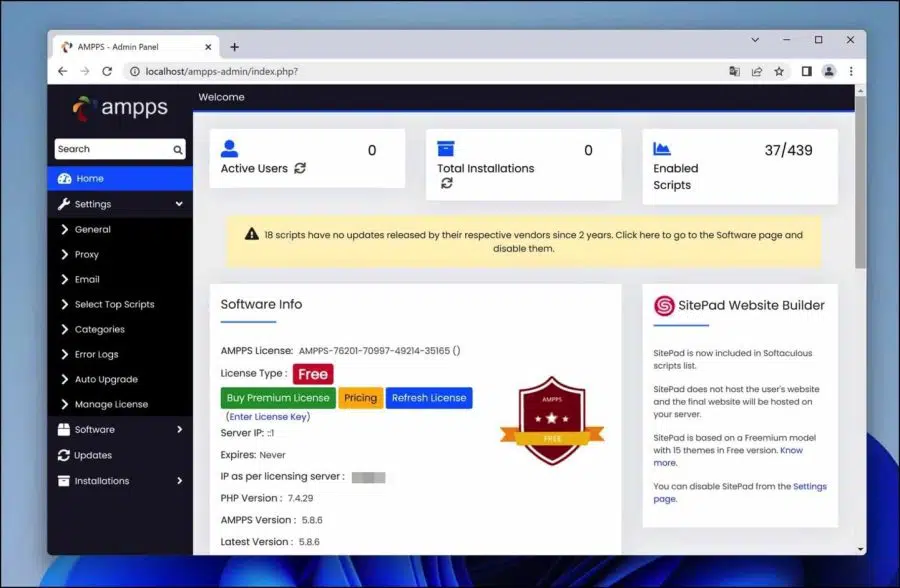The width and height of the screenshot is (900, 588).
Task: Bookmark this page with star icon
Action: (x=779, y=71)
